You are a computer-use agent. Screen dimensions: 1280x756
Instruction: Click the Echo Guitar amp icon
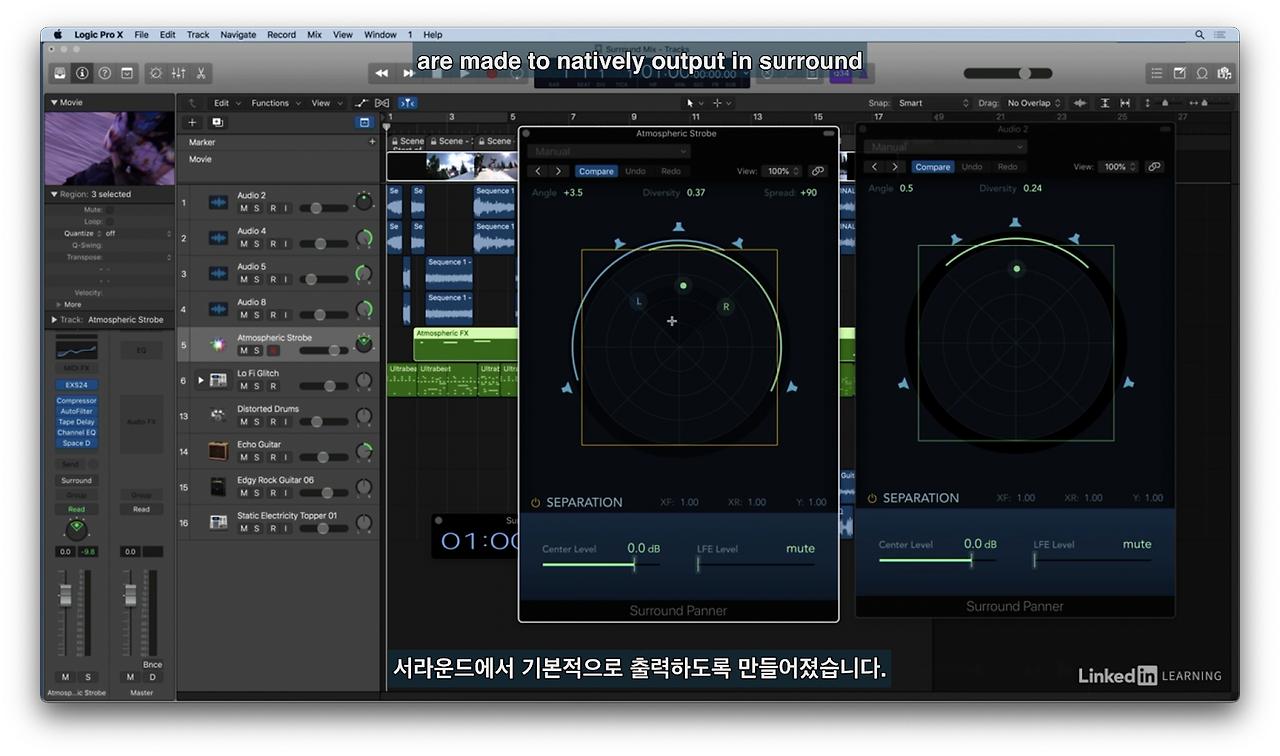(x=218, y=451)
